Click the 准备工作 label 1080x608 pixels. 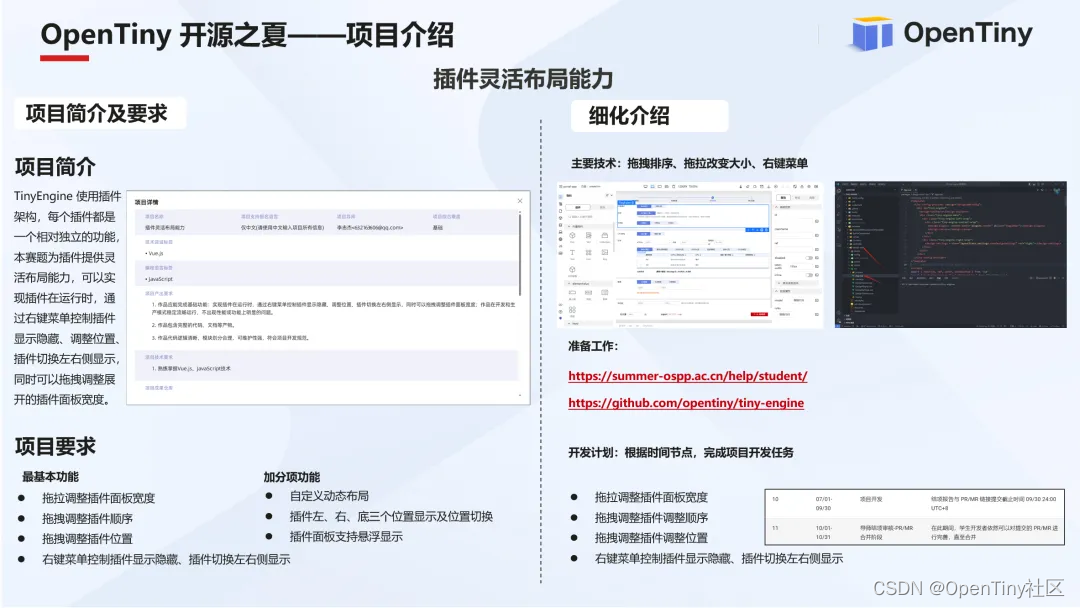click(x=593, y=346)
